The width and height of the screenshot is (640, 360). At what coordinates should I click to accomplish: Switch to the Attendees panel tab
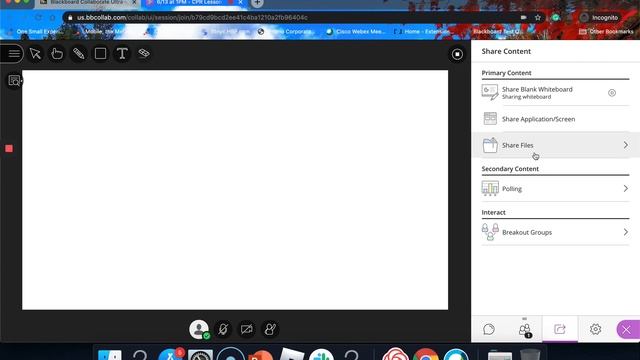click(x=524, y=329)
